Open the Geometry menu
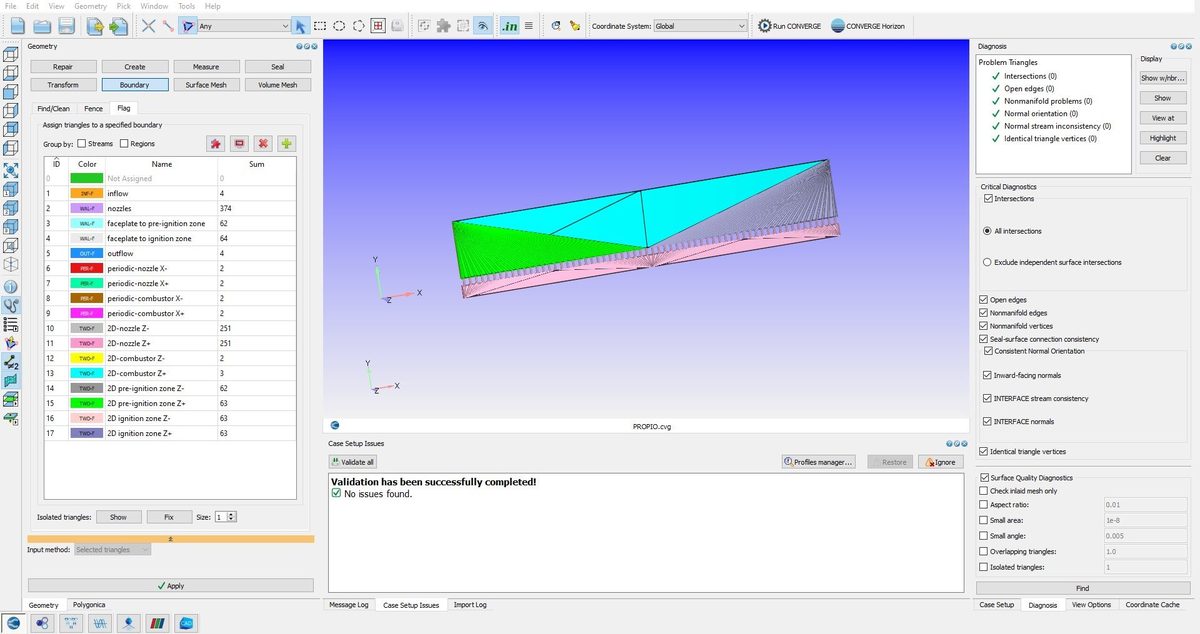This screenshot has height=634, width=1200. click(x=89, y=6)
